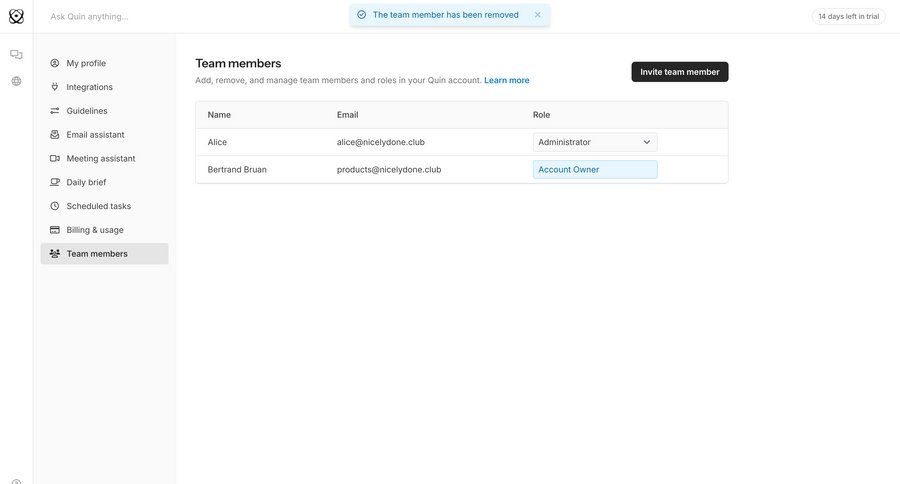Click the products@nicelydone.club email cell
Viewport: 900px width, 484px height.
[389, 169]
